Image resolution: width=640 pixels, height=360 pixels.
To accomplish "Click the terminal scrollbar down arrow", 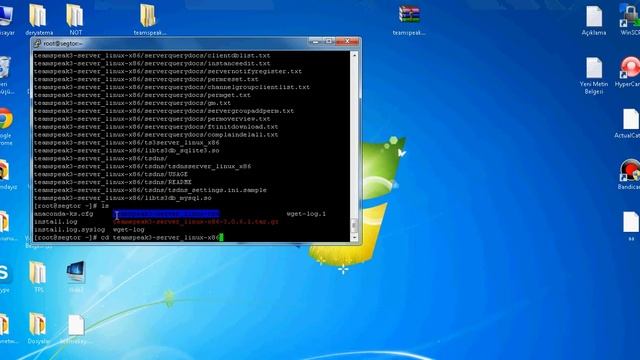I will point(354,237).
